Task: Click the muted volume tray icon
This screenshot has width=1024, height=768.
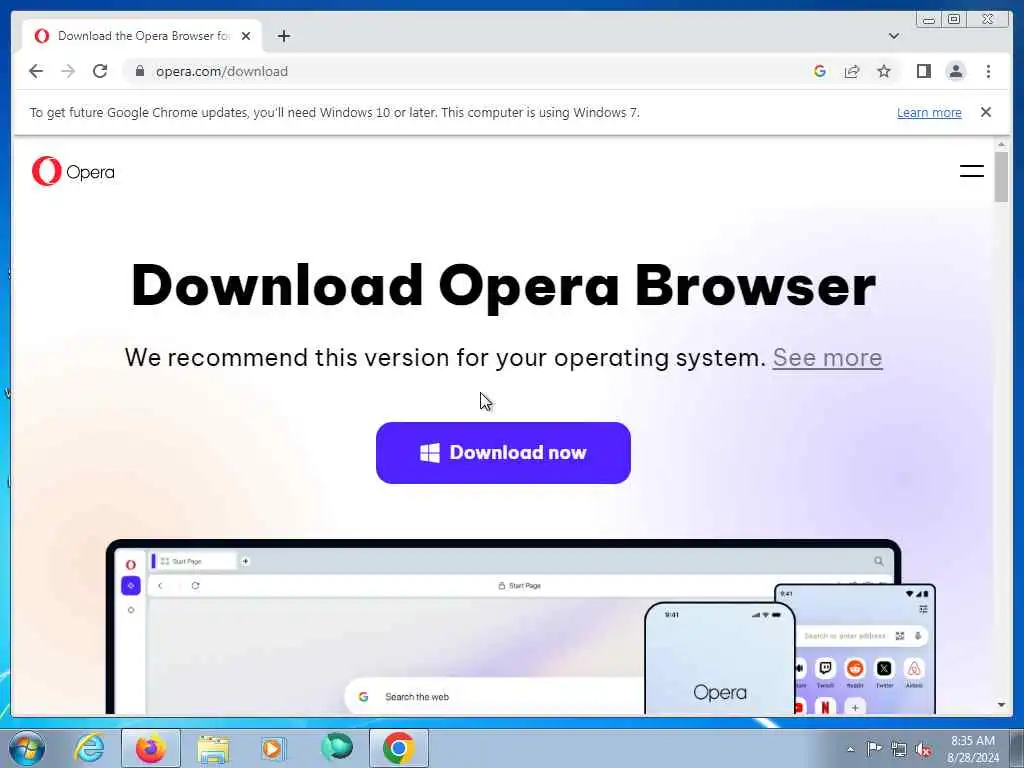Action: point(923,749)
